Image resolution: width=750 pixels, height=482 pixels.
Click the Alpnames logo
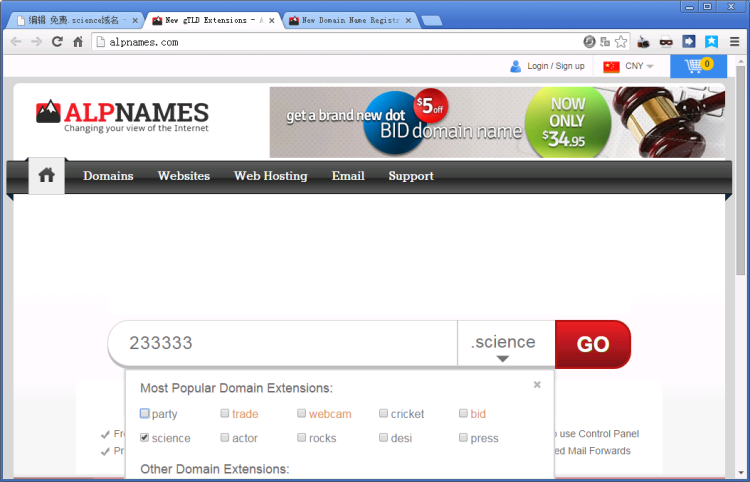(x=122, y=116)
